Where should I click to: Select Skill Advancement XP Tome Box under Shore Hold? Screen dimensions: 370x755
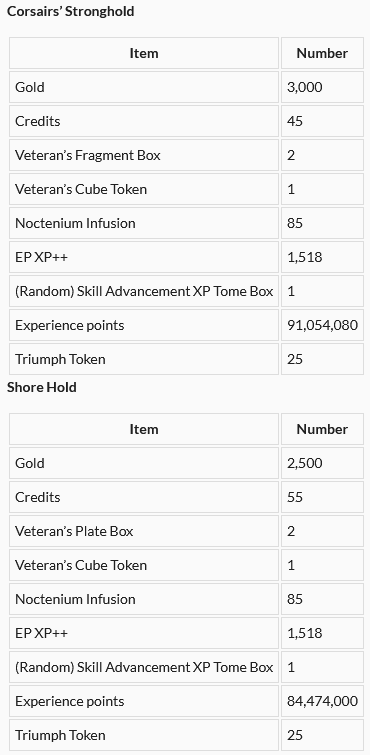pos(144,667)
